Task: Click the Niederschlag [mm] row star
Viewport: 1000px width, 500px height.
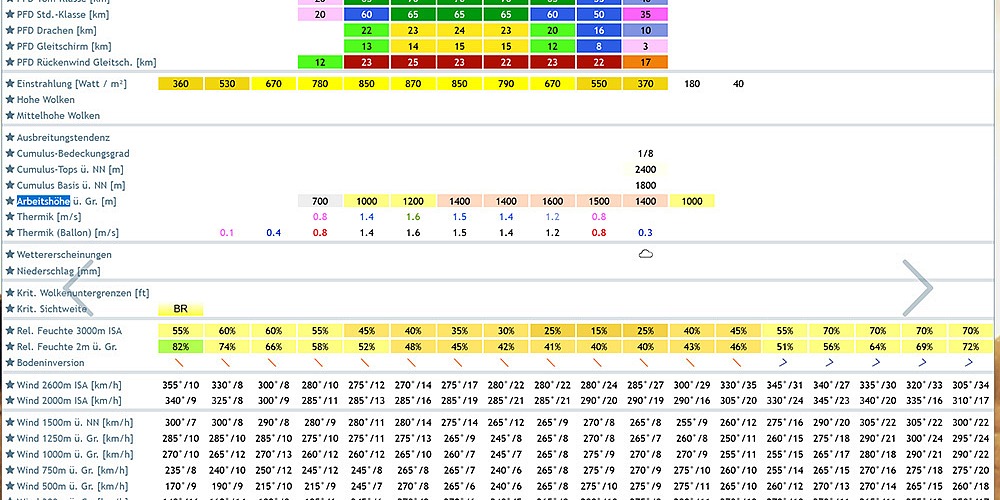Action: [x=10, y=270]
